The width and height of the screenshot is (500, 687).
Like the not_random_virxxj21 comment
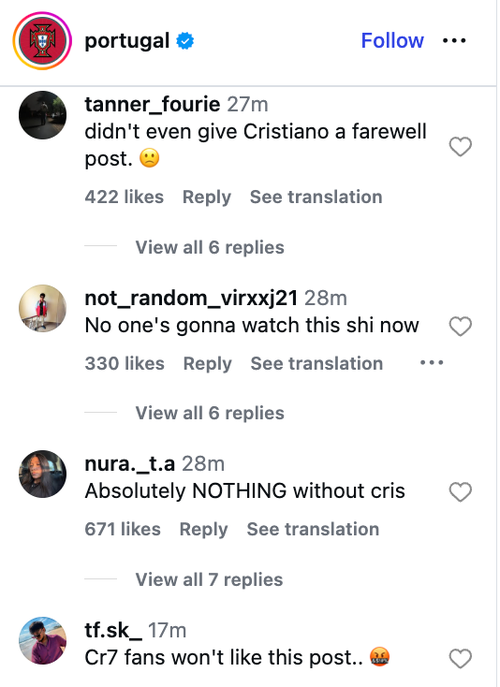coord(461,326)
